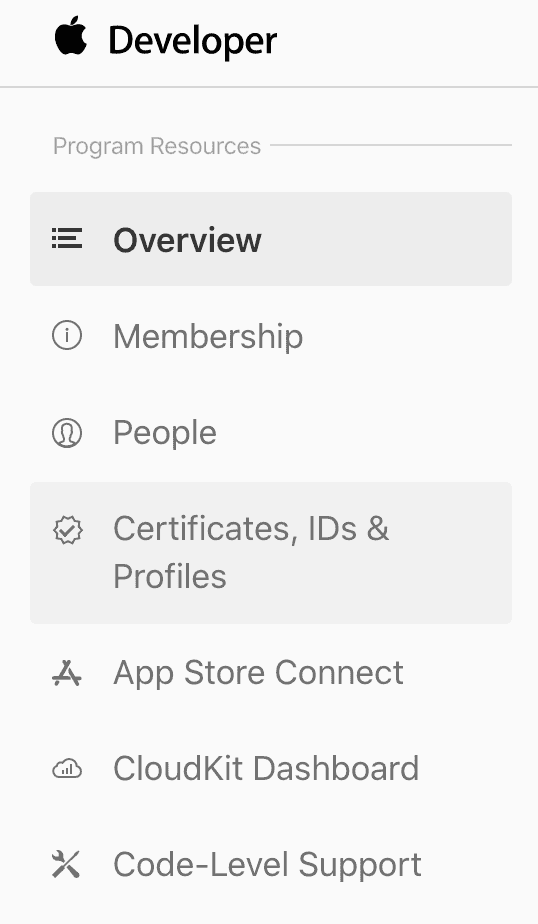
Task: Click the Code-Level Support tools icon
Action: tap(66, 864)
